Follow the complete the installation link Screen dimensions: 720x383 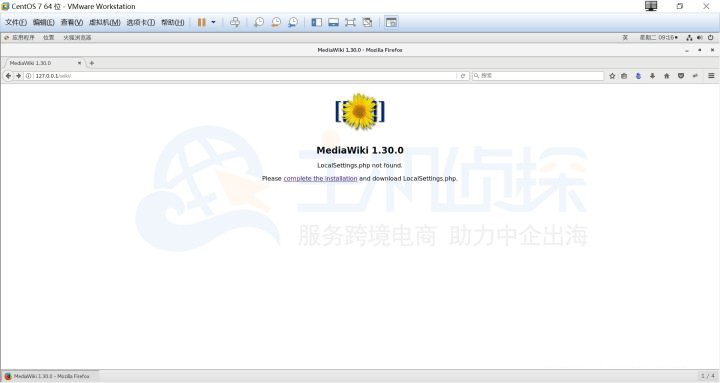click(x=320, y=178)
